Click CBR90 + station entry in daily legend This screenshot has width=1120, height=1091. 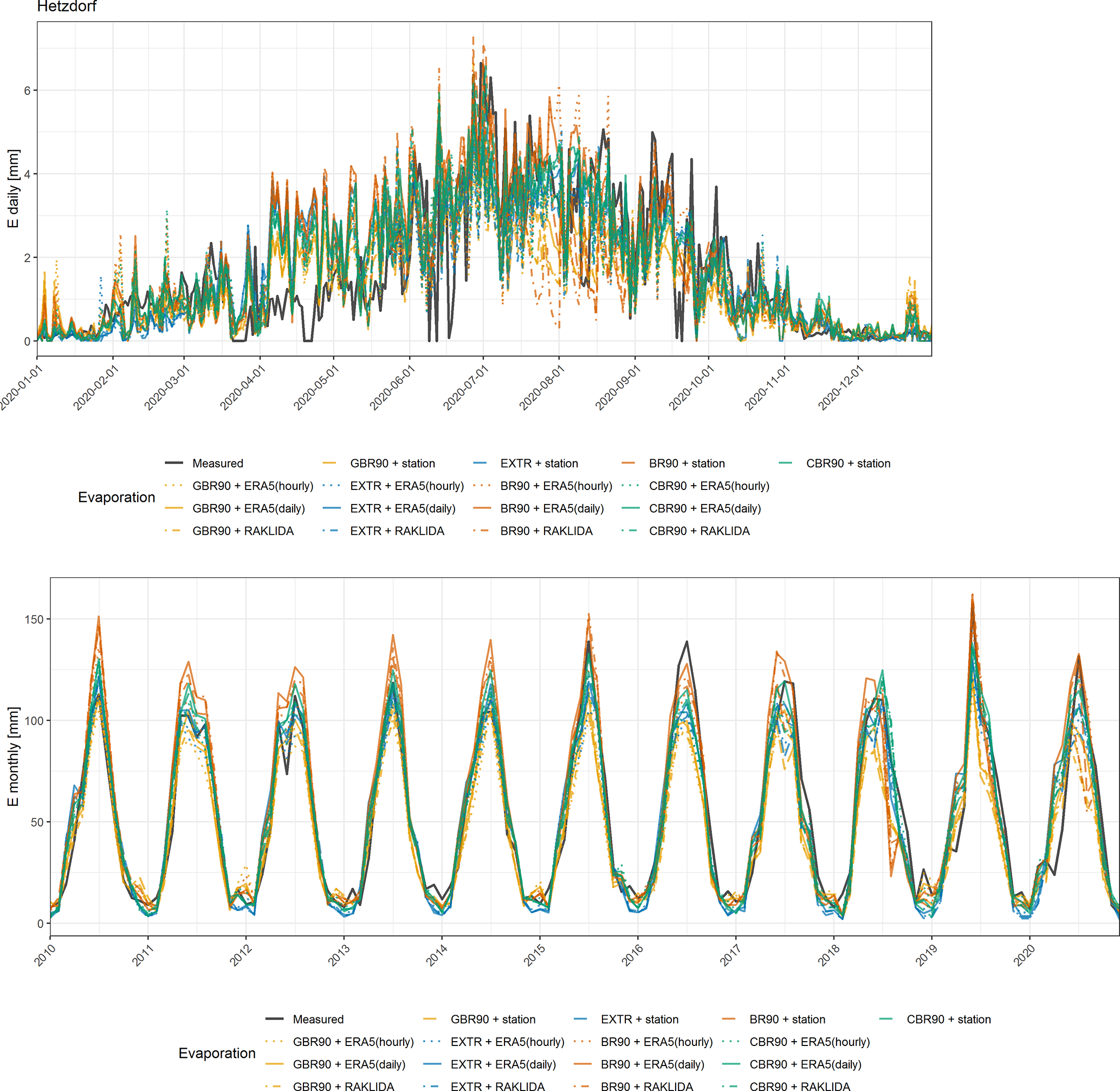[x=848, y=463]
